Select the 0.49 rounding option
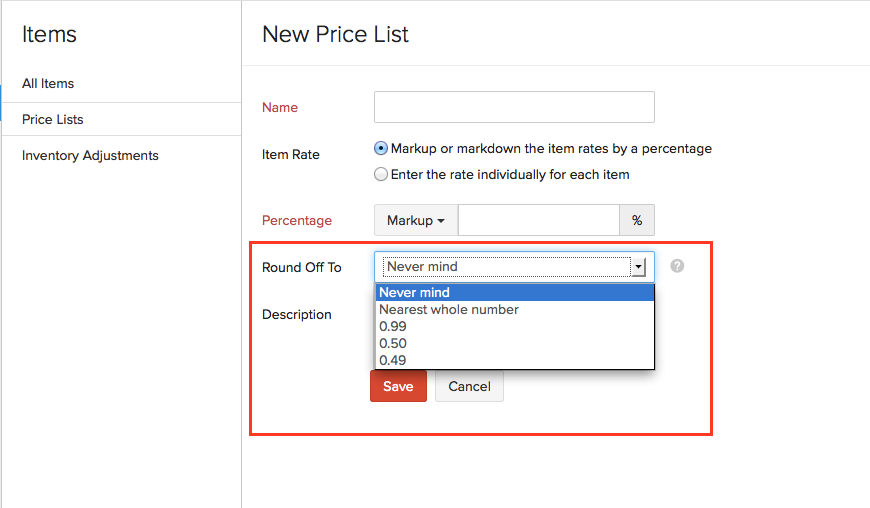870x508 pixels. tap(393, 360)
